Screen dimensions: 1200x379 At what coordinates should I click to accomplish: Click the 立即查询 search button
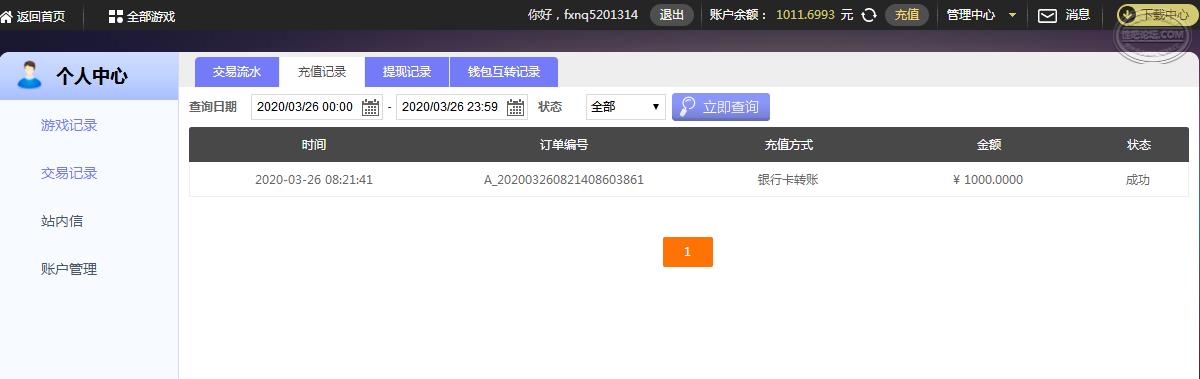pyautogui.click(x=721, y=107)
